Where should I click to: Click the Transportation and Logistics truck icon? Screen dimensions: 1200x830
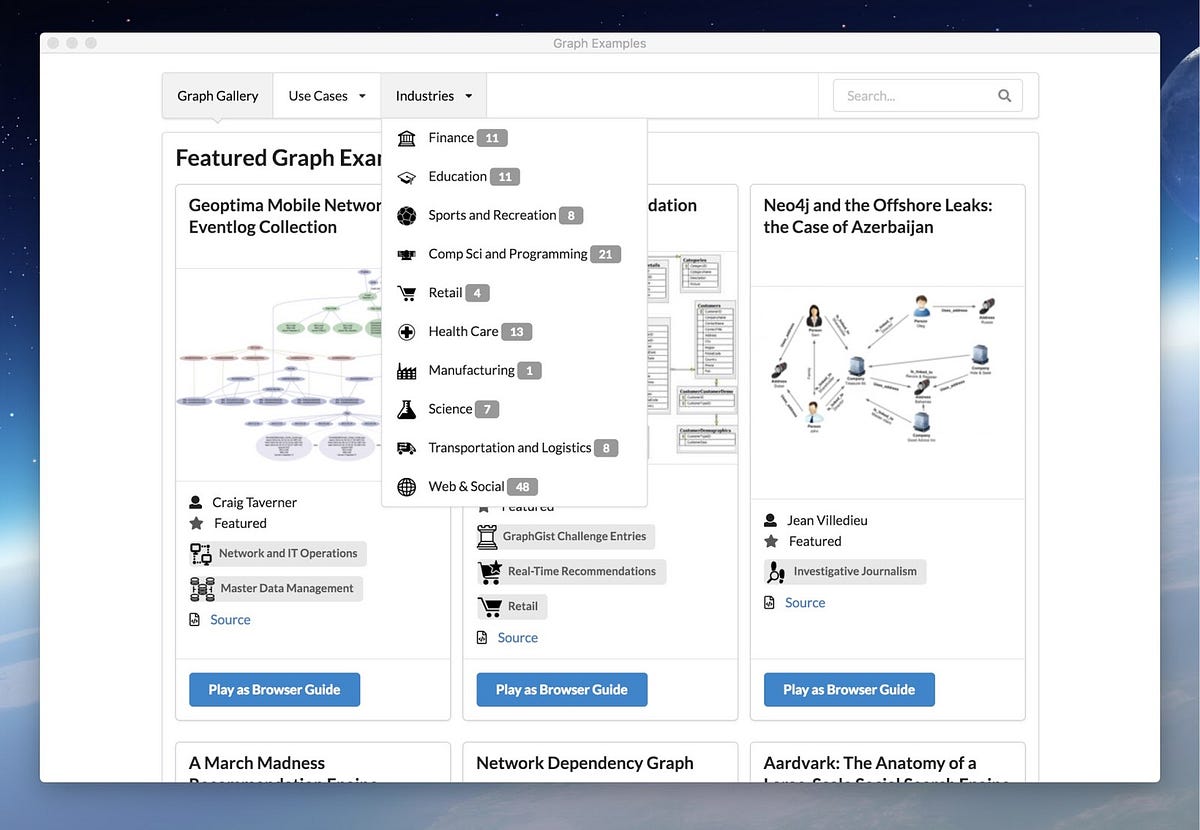[406, 447]
